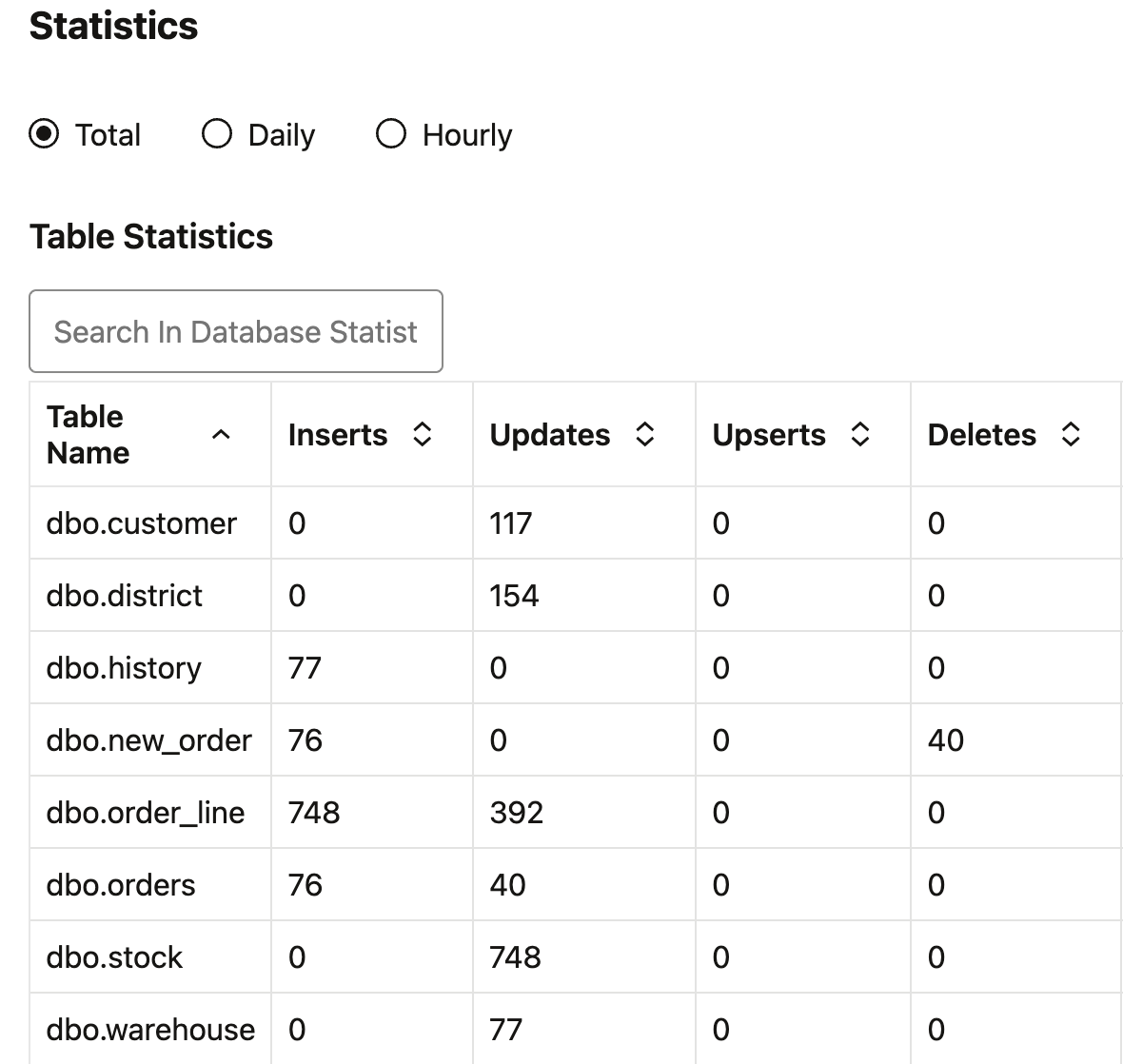Select the Hourly radio button
This screenshot has width=1123, height=1064.
(391, 134)
